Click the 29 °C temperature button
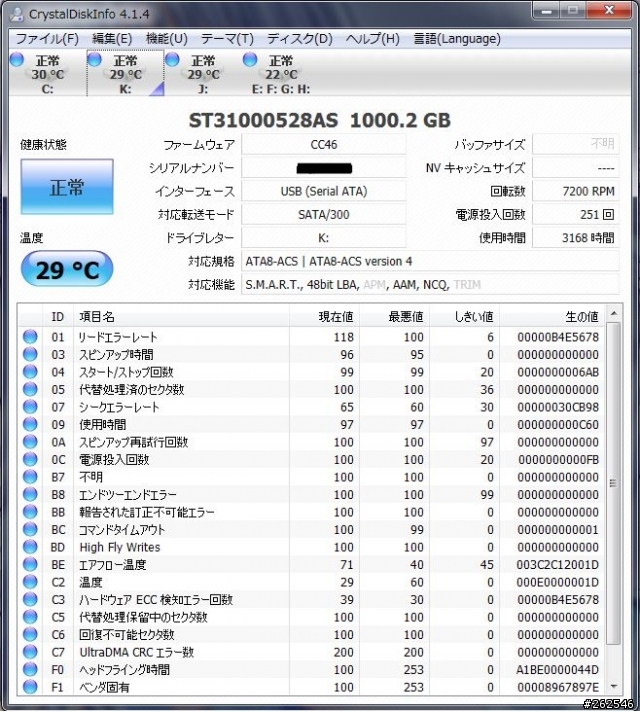This screenshot has height=712, width=640. click(x=67, y=269)
